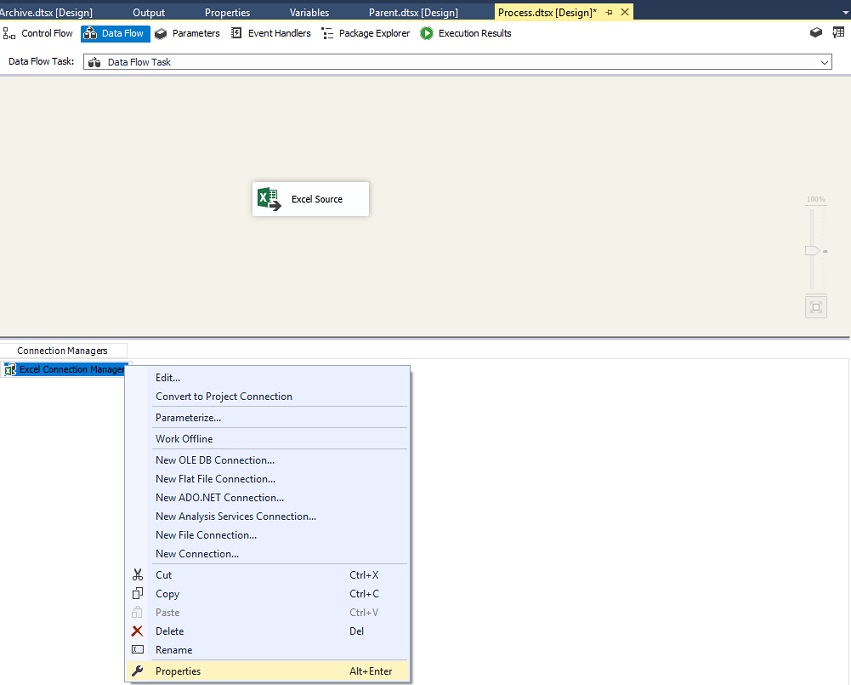Click the Event Handlers icon
The image size is (851, 685).
236,33
